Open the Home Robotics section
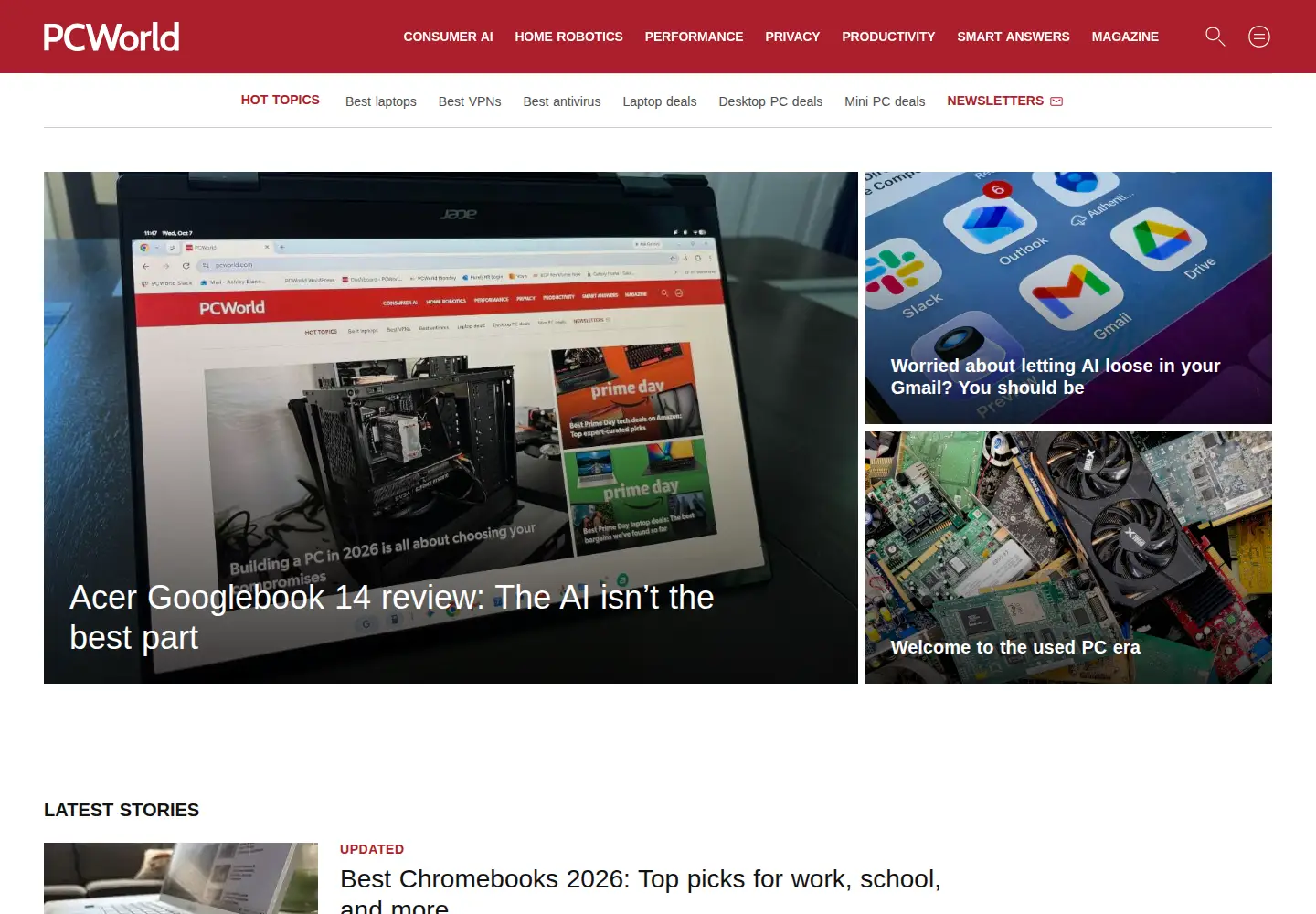The height and width of the screenshot is (914, 1316). [568, 37]
